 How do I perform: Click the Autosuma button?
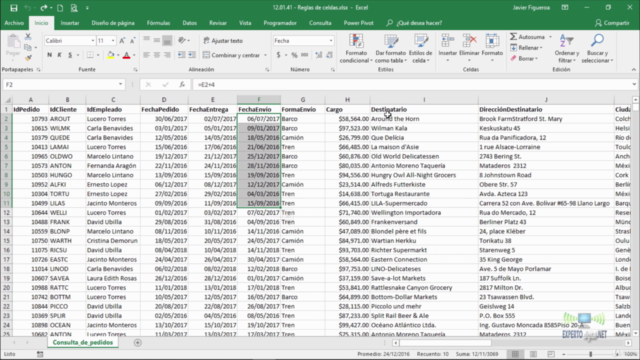(x=527, y=37)
